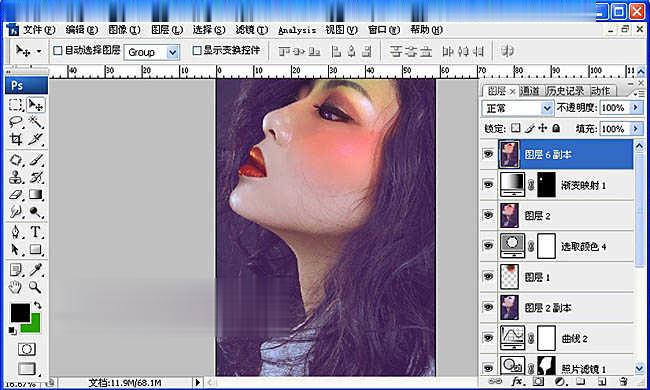Select the Crop tool
Image resolution: width=650 pixels, height=390 pixels.
15,139
